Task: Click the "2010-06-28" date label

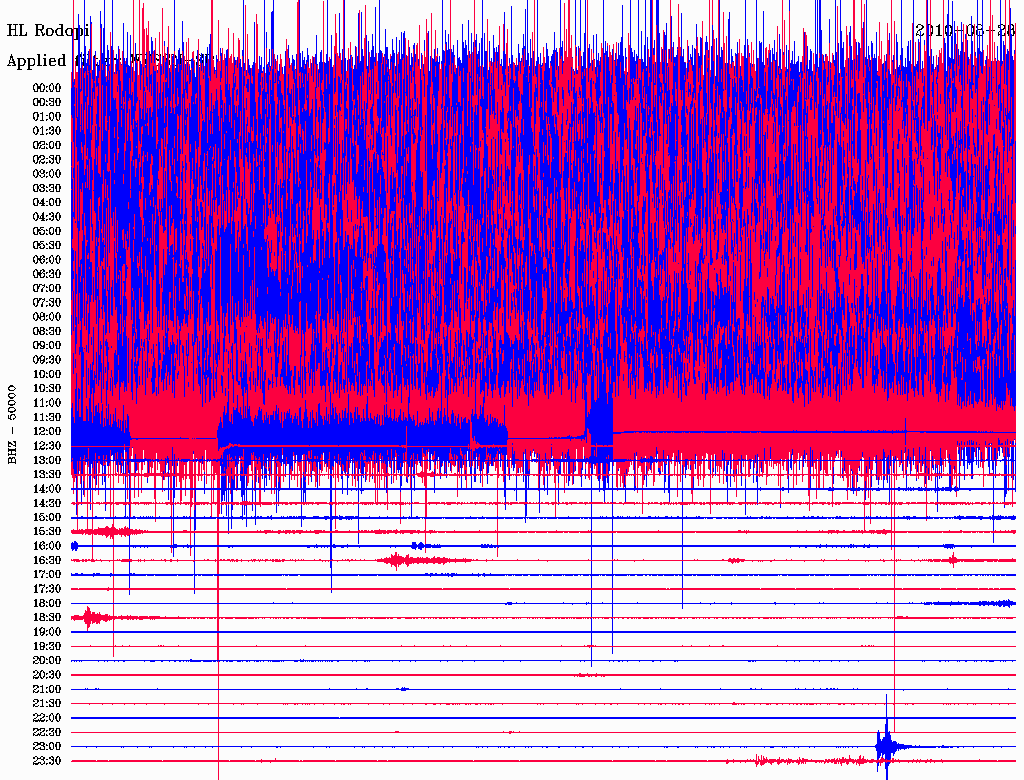Action: point(965,30)
